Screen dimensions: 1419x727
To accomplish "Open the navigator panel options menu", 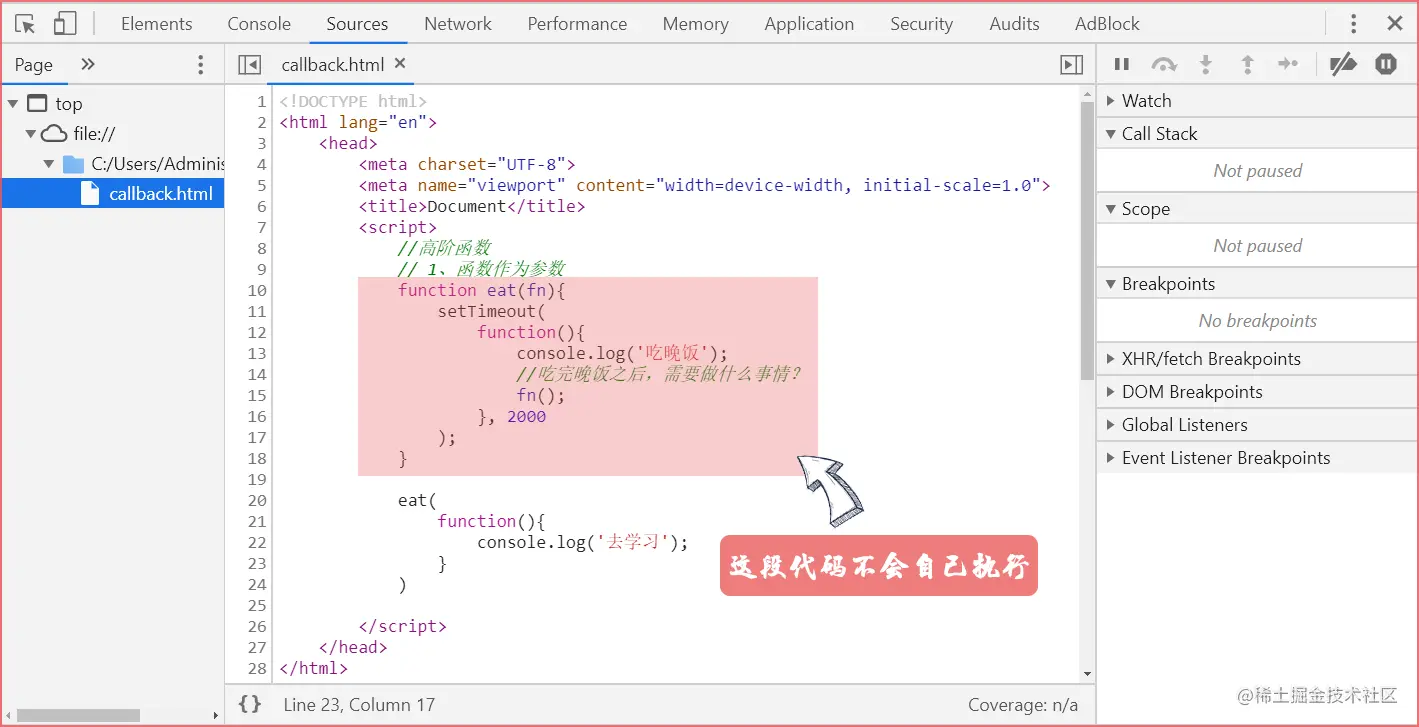I will tap(200, 64).
